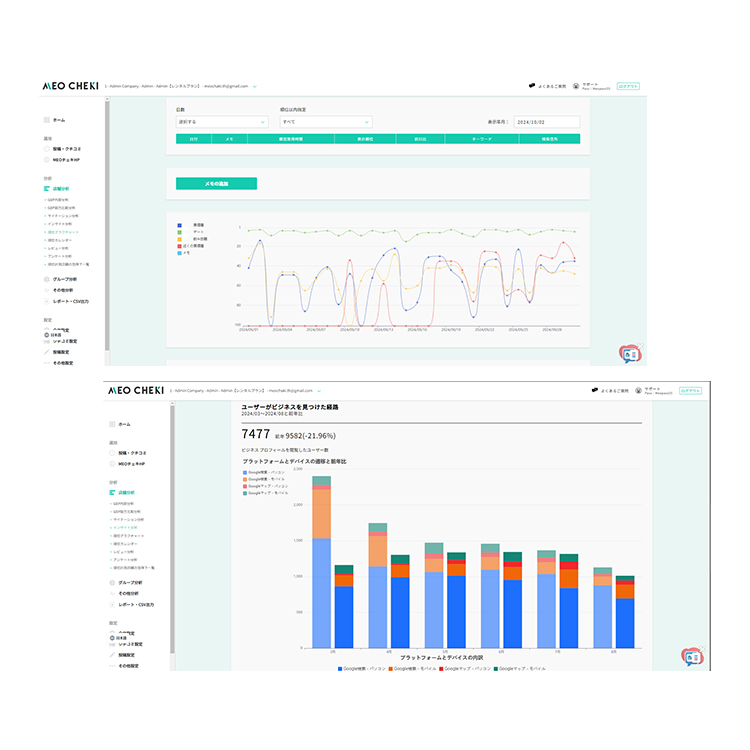Screen dimensions: 750x750
Task: Click sidebar scrollbar in top window
Action: [107, 225]
